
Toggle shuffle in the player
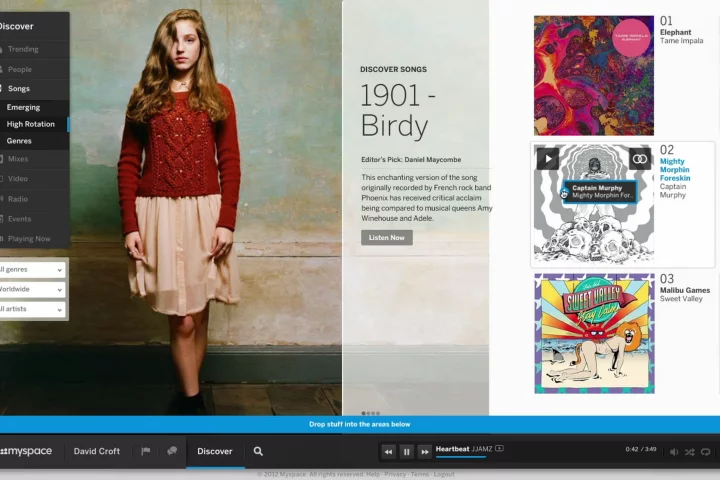(690, 452)
